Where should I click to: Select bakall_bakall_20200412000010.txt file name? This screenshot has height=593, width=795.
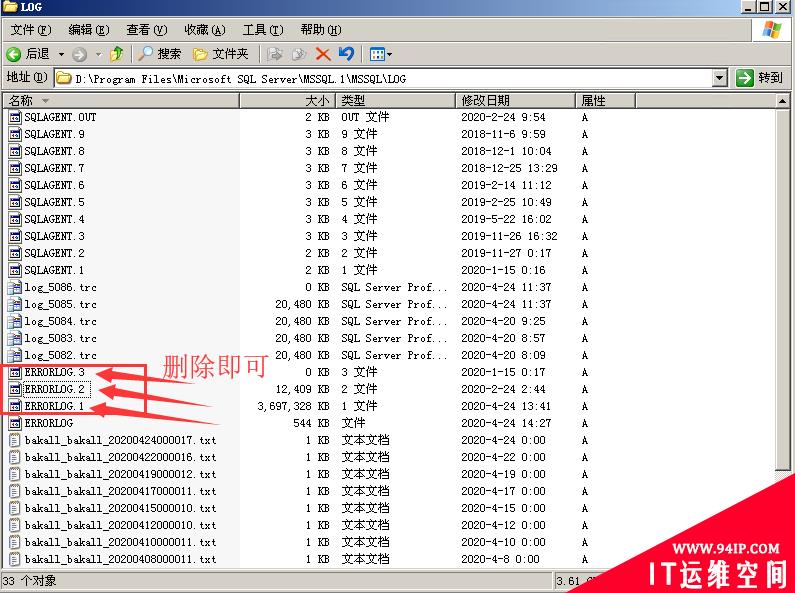coord(120,525)
